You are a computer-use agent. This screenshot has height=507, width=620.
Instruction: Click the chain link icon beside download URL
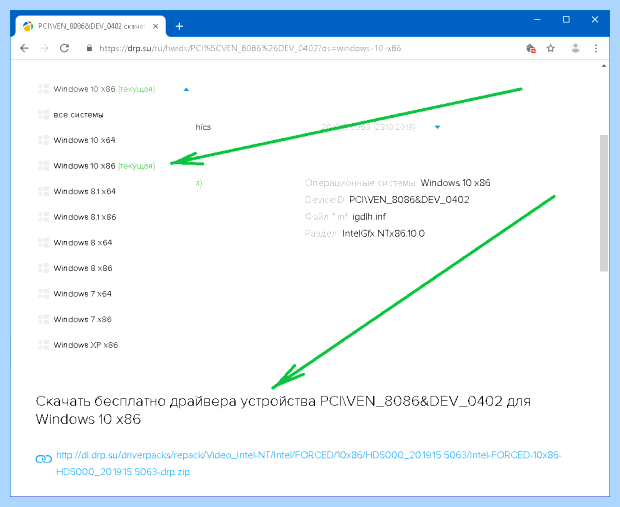[x=43, y=459]
